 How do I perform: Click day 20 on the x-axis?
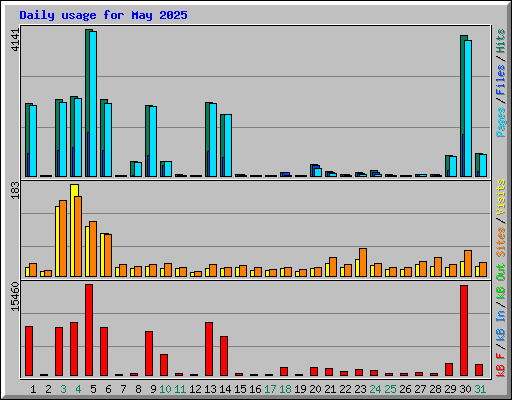315,389
